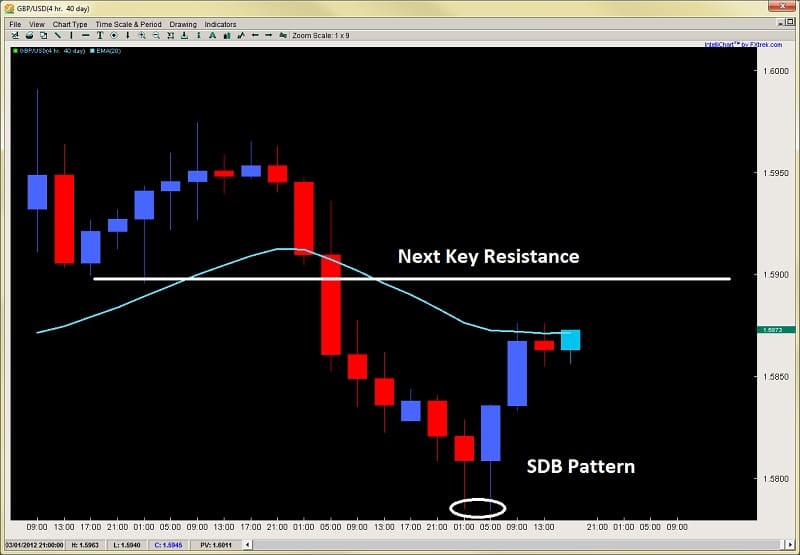Click the status bar date 03/01/2012 21:00:00
Screen dimensions: 800x555
[x=35, y=545]
